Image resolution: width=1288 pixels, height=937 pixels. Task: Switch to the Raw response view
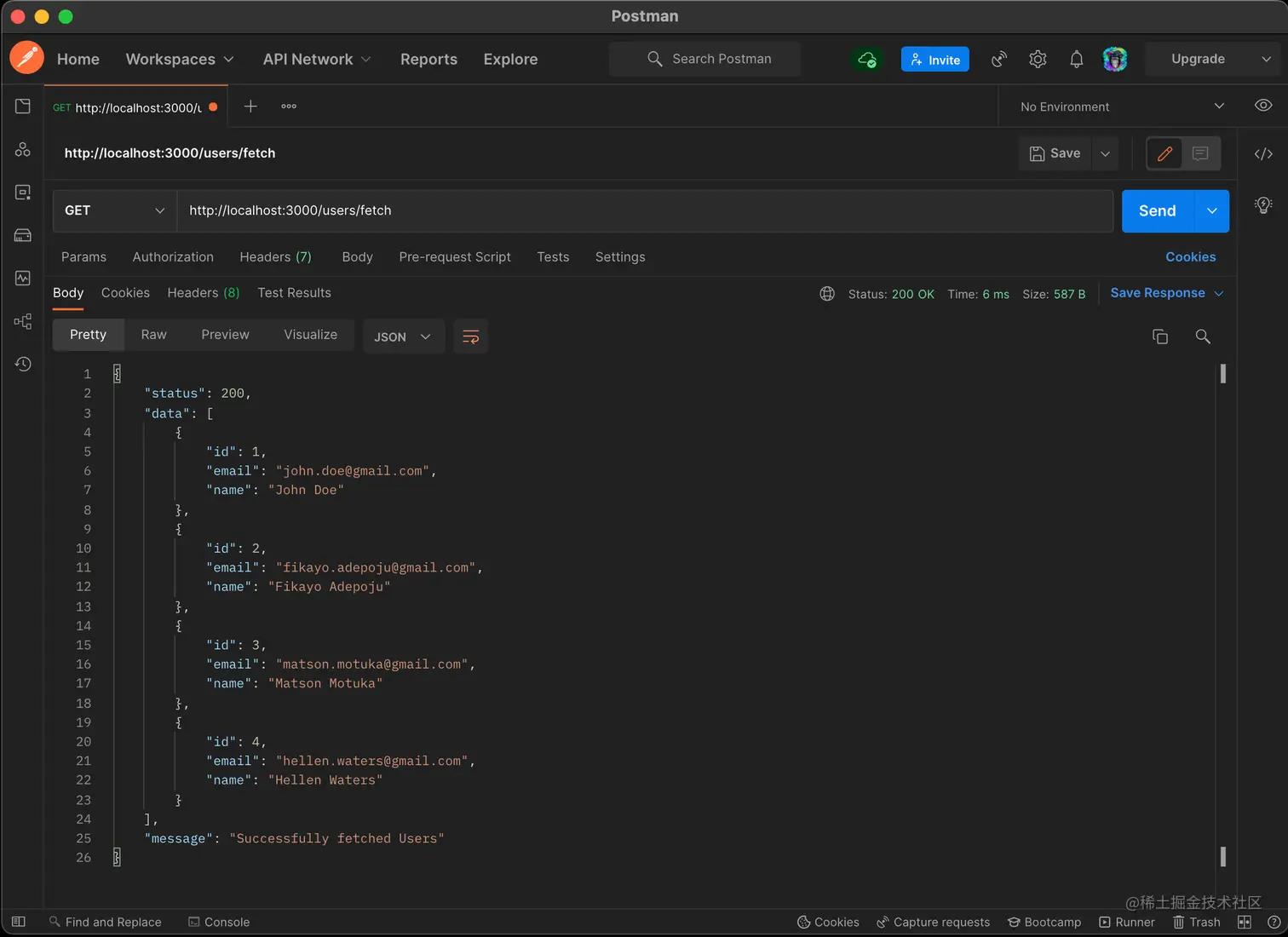pyautogui.click(x=153, y=334)
